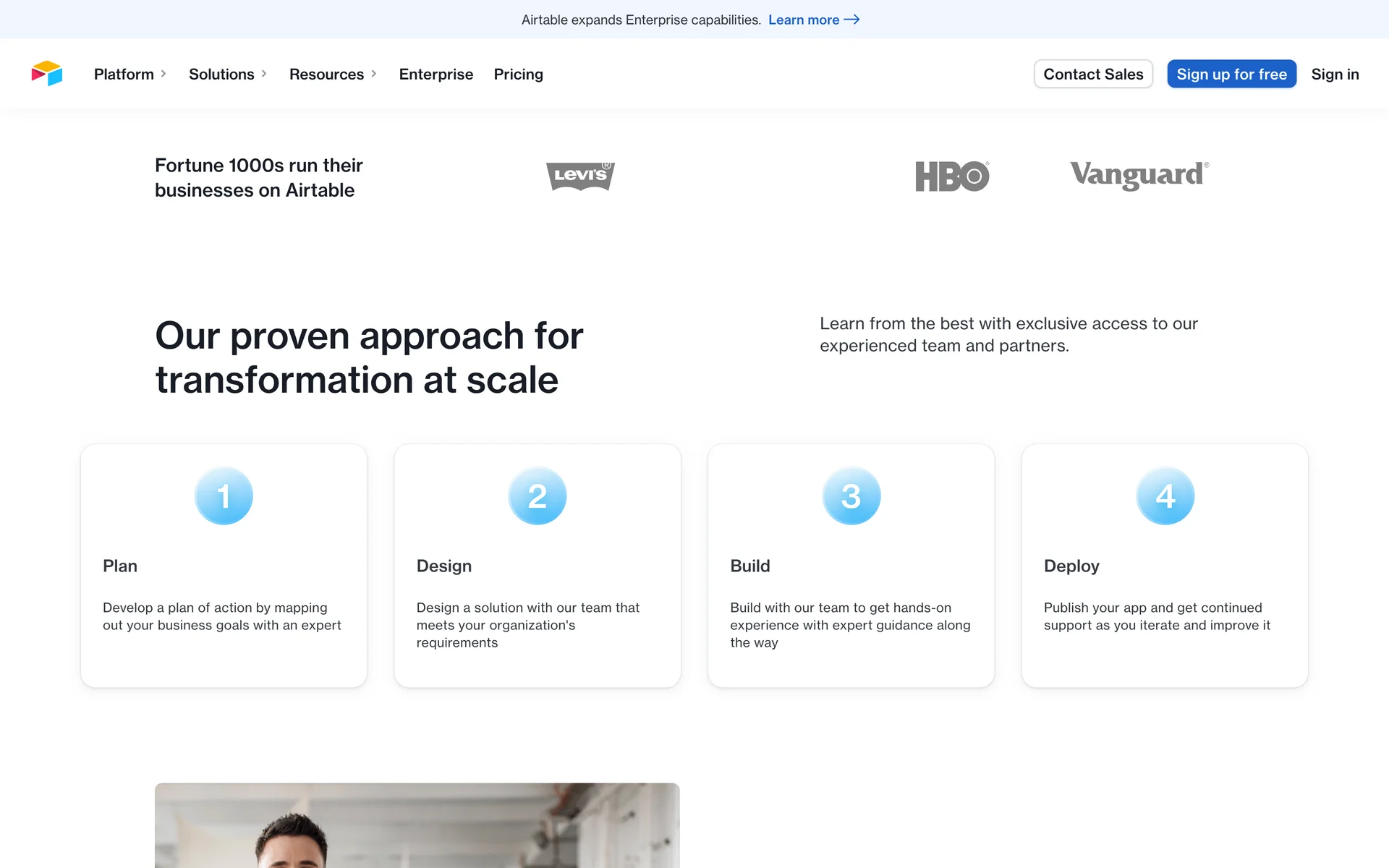This screenshot has width=1389, height=868.
Task: Click the Levi's brand logo
Action: tap(580, 176)
